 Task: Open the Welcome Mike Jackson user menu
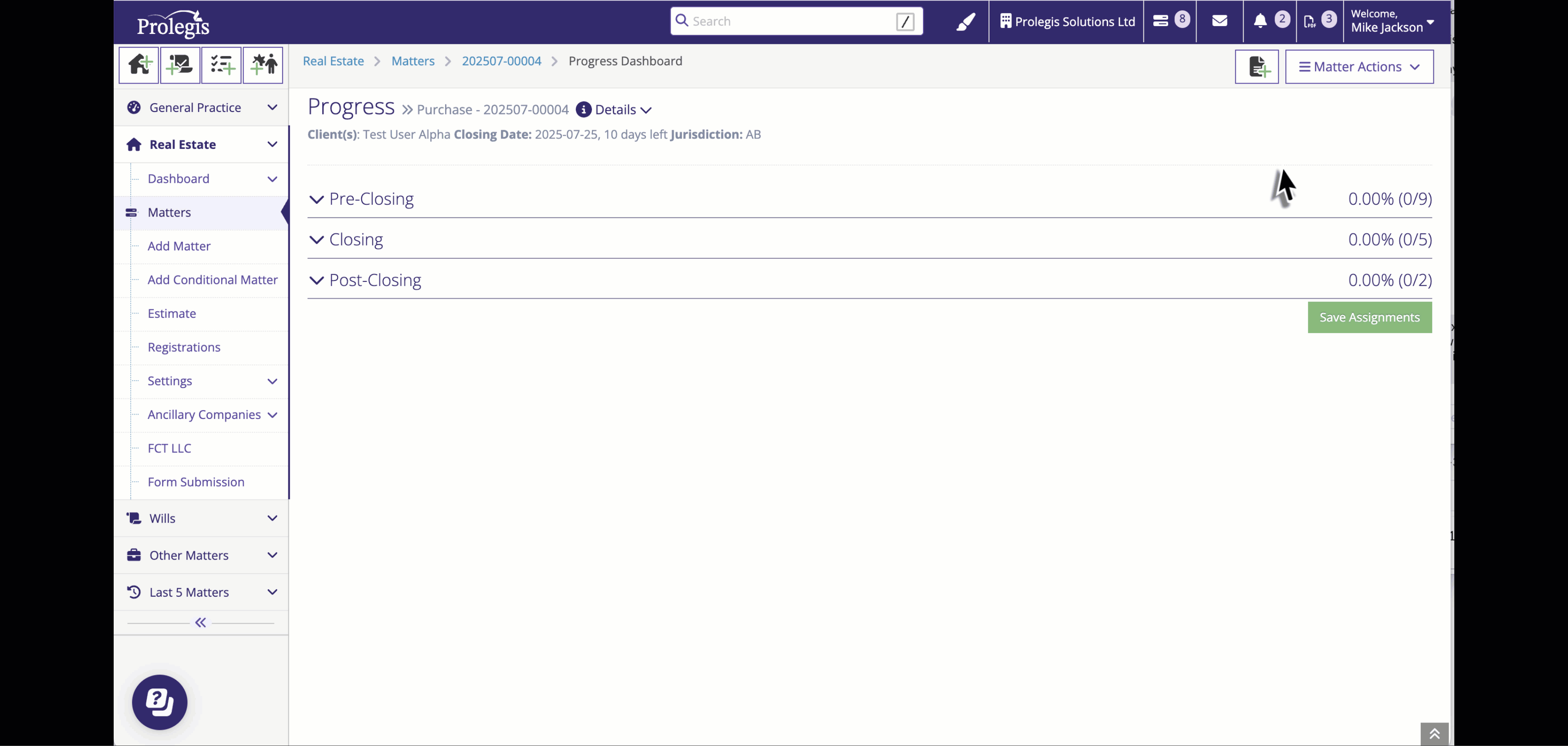1392,21
